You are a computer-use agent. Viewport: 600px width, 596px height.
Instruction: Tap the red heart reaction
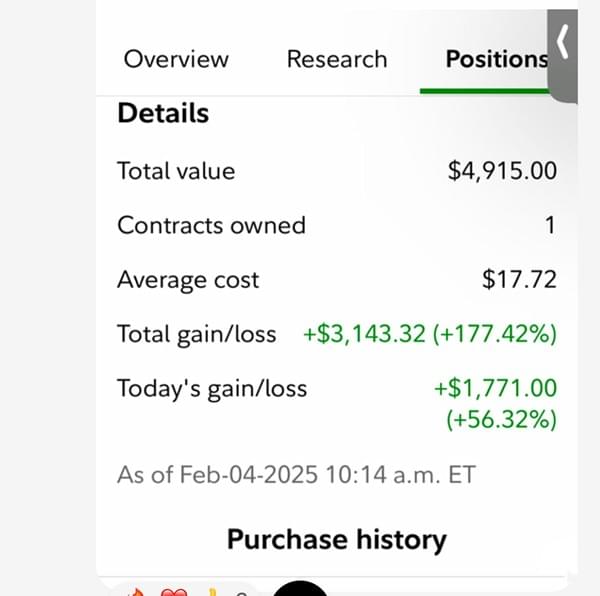[x=175, y=592]
